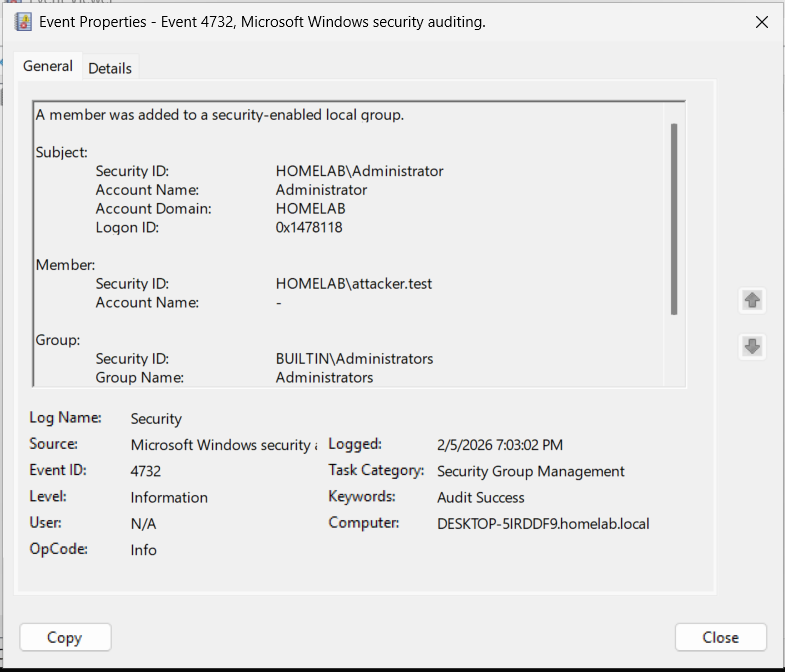Switch to the Details tab

pyautogui.click(x=110, y=68)
